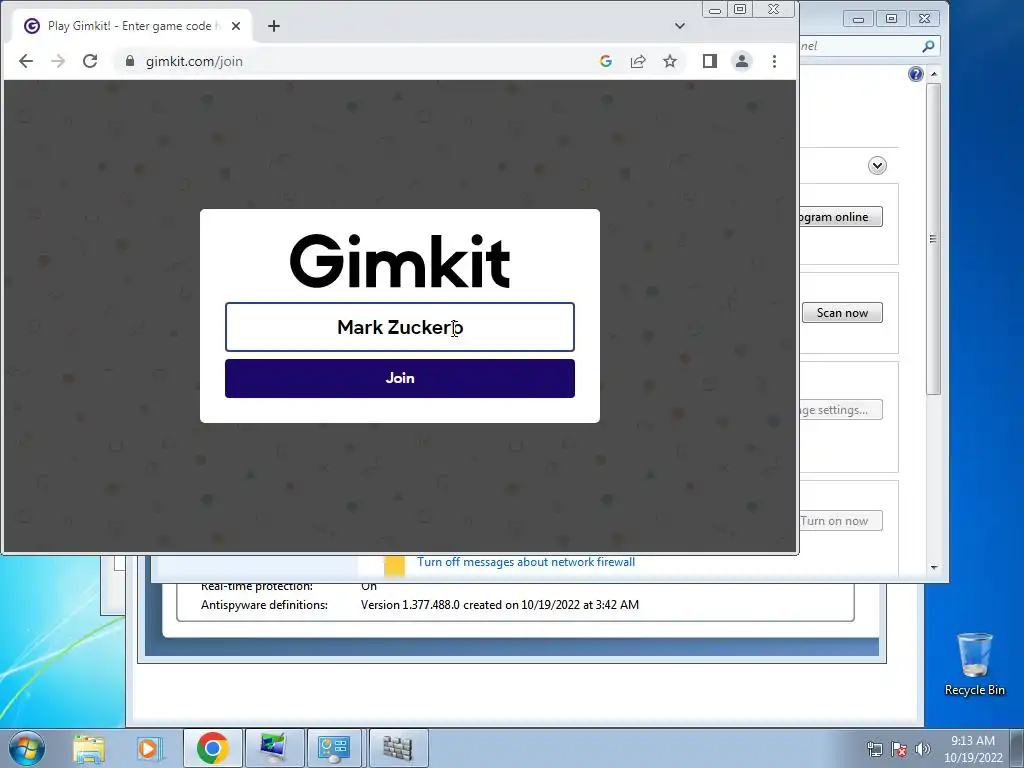View site info via the lock icon

point(130,61)
